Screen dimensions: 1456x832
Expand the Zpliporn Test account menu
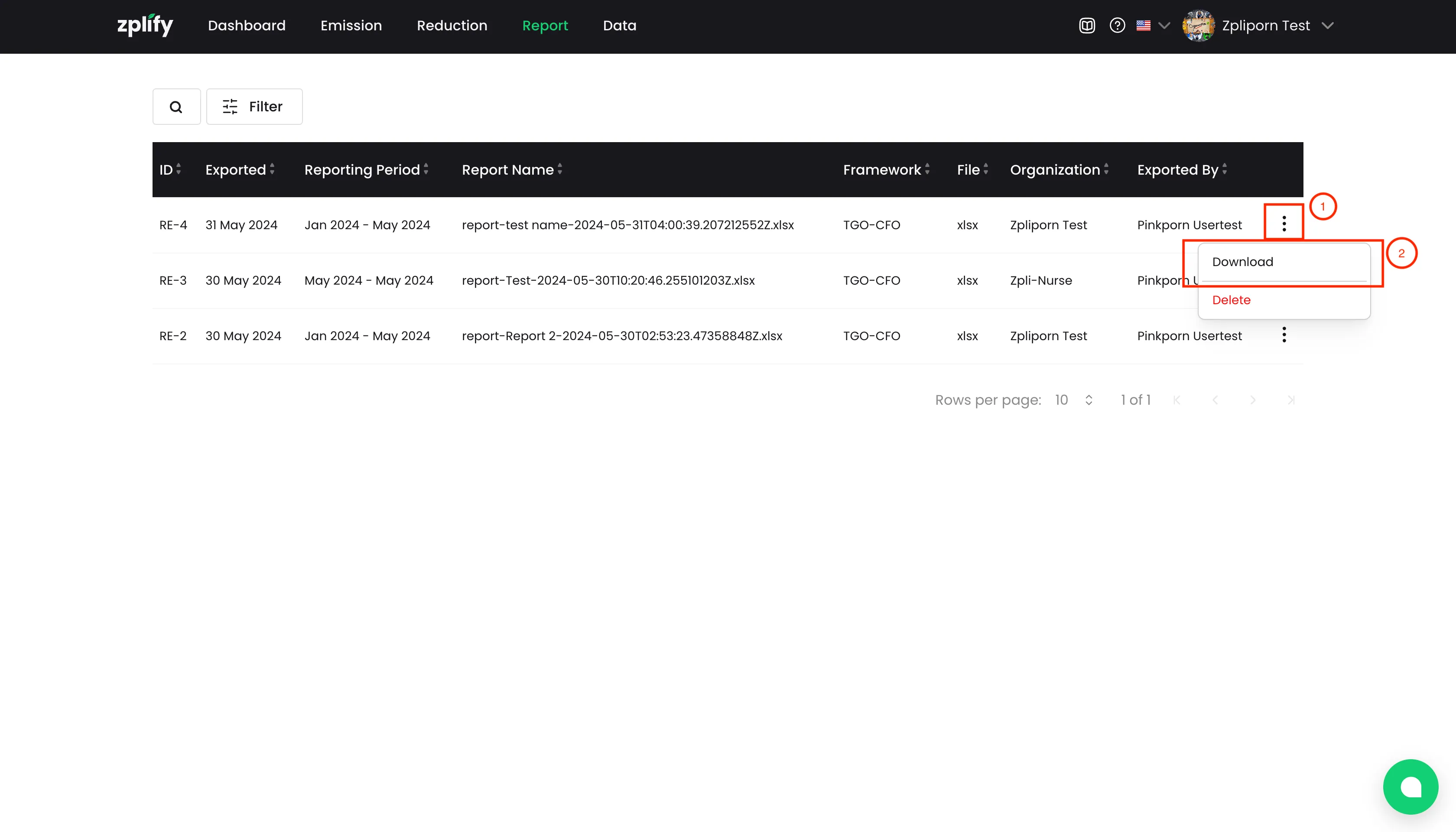click(1327, 26)
